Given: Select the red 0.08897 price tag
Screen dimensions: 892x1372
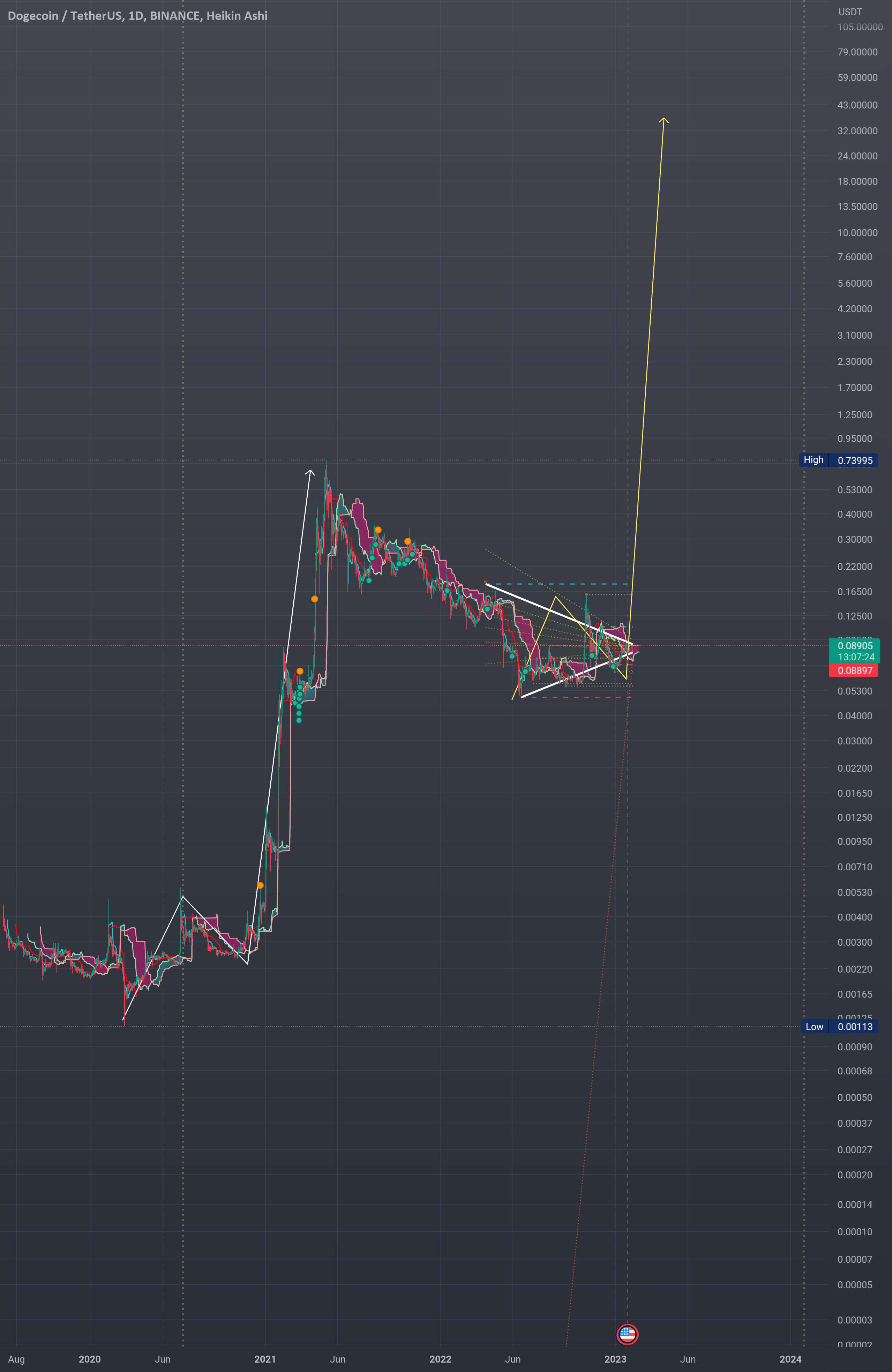Looking at the screenshot, I should point(854,670).
